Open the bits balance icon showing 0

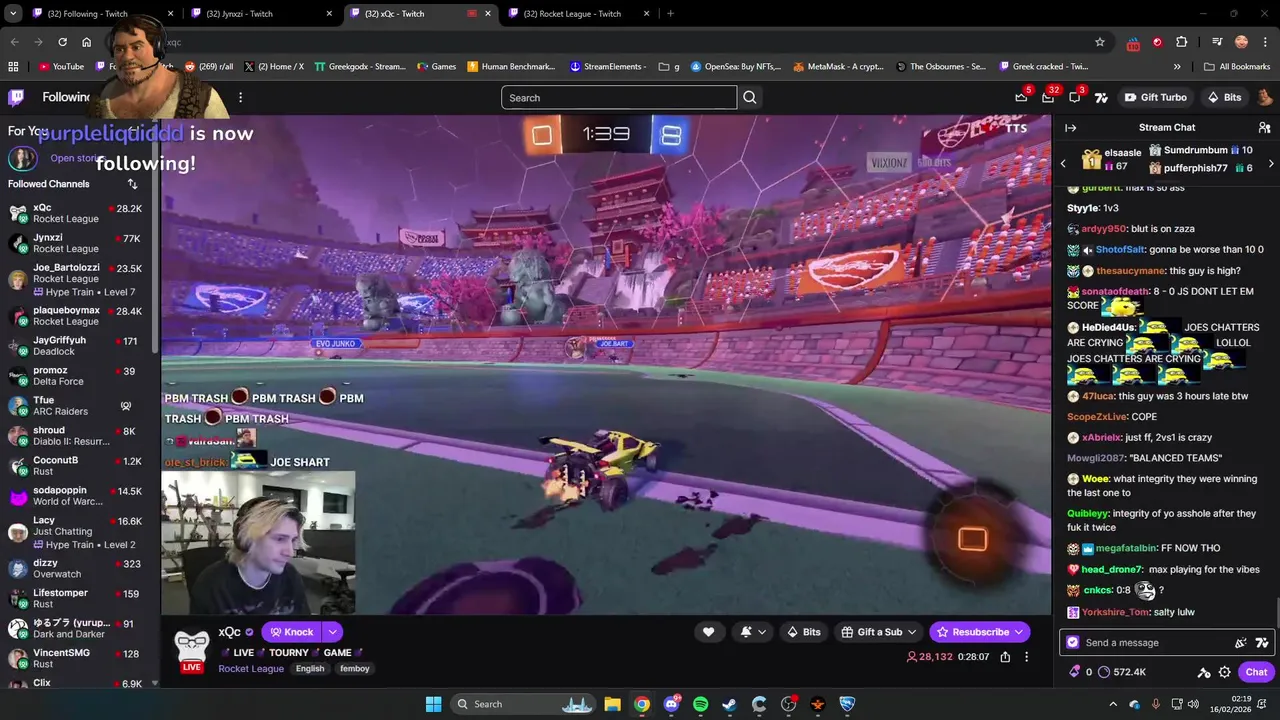[1080, 672]
